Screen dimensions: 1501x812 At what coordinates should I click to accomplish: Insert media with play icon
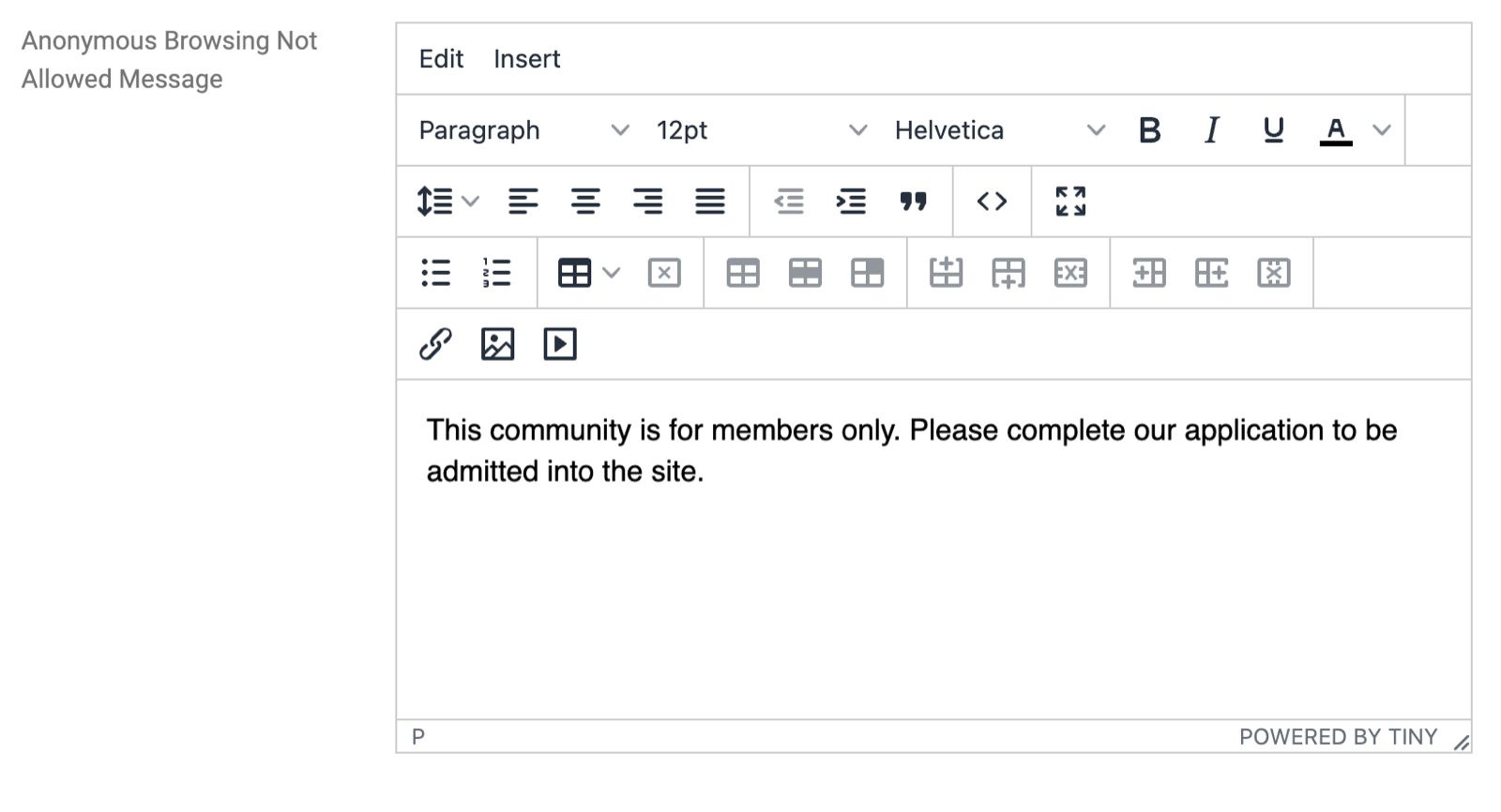560,344
